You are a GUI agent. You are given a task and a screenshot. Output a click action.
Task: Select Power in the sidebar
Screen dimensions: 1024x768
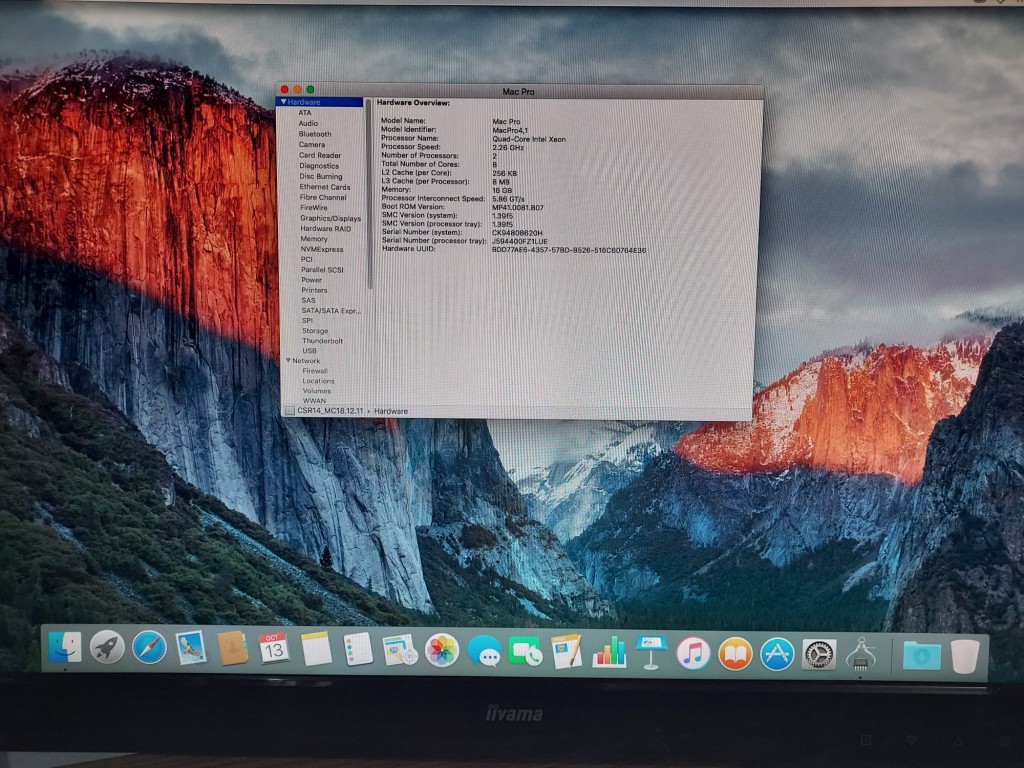(x=312, y=280)
